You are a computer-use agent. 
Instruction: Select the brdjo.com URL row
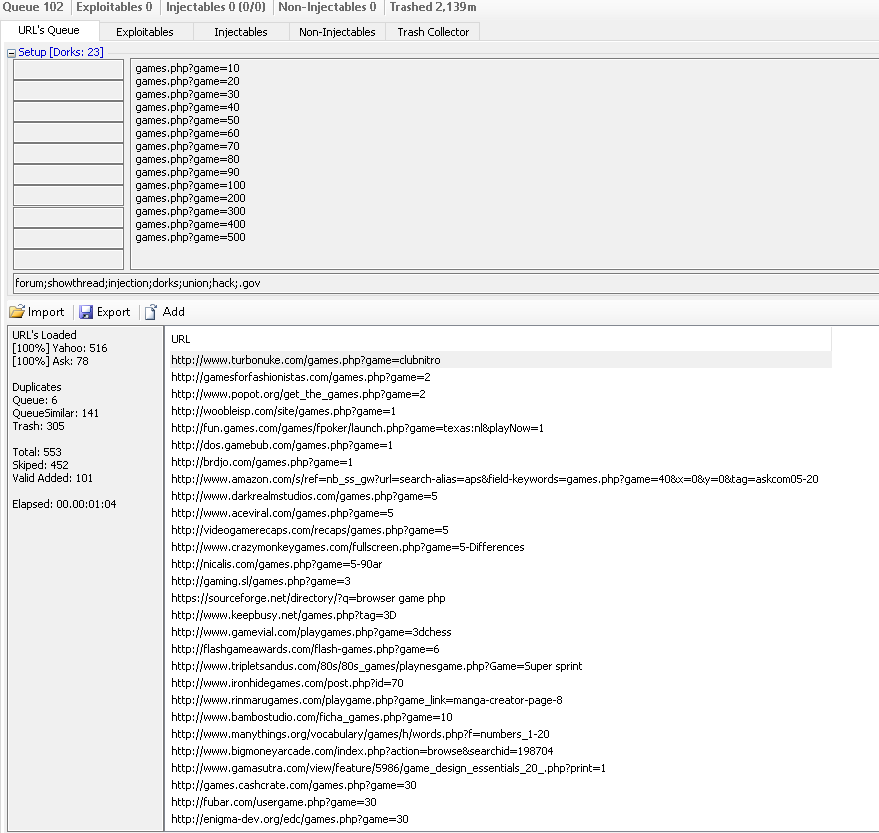click(501, 462)
